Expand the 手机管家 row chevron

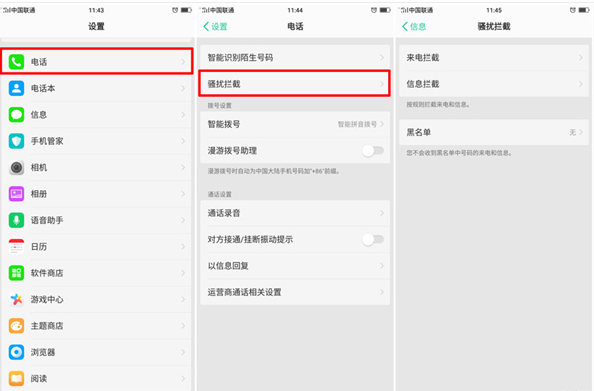(183, 141)
